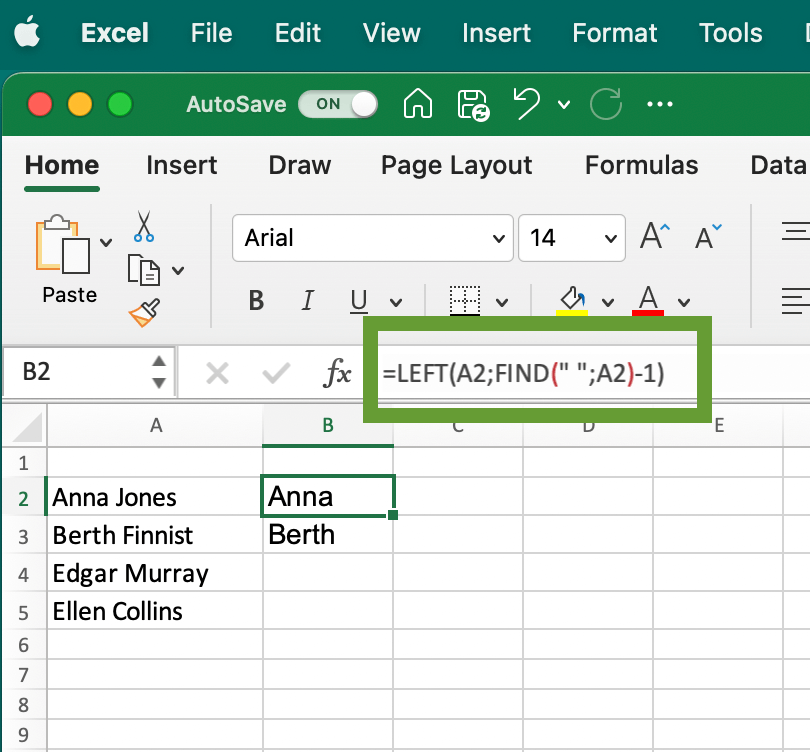Open the more options ellipsis in title bar
Image resolution: width=810 pixels, height=752 pixels.
point(660,104)
